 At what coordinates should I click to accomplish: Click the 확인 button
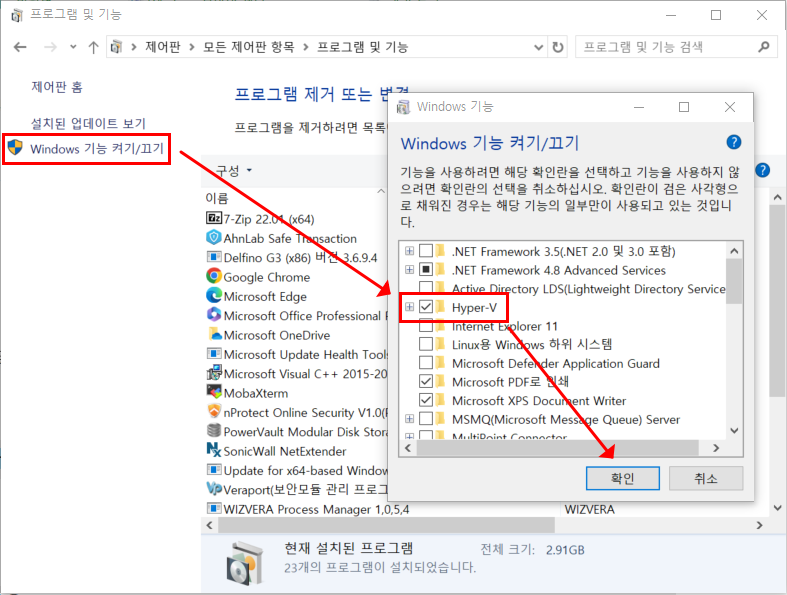pyautogui.click(x=622, y=478)
